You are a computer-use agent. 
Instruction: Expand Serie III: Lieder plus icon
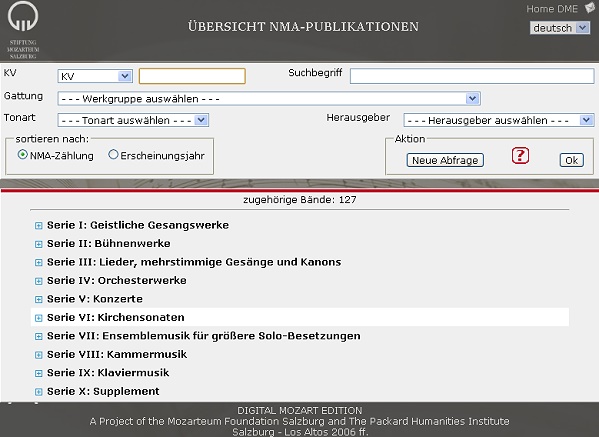(39, 262)
